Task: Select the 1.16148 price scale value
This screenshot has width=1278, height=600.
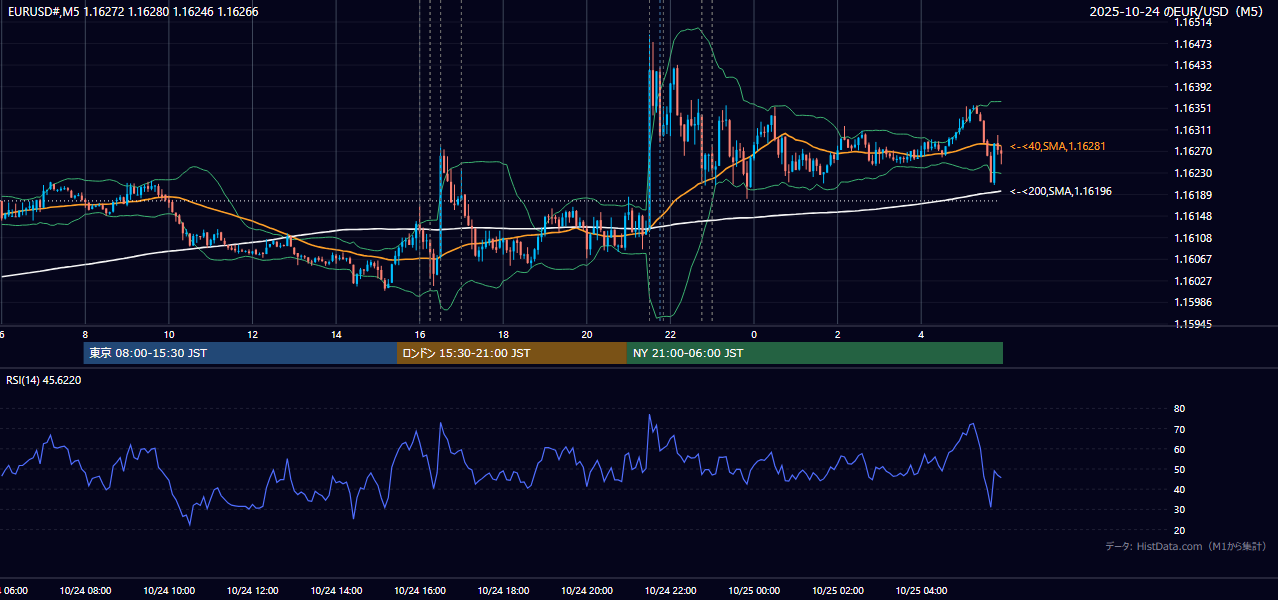Action: (x=1192, y=216)
